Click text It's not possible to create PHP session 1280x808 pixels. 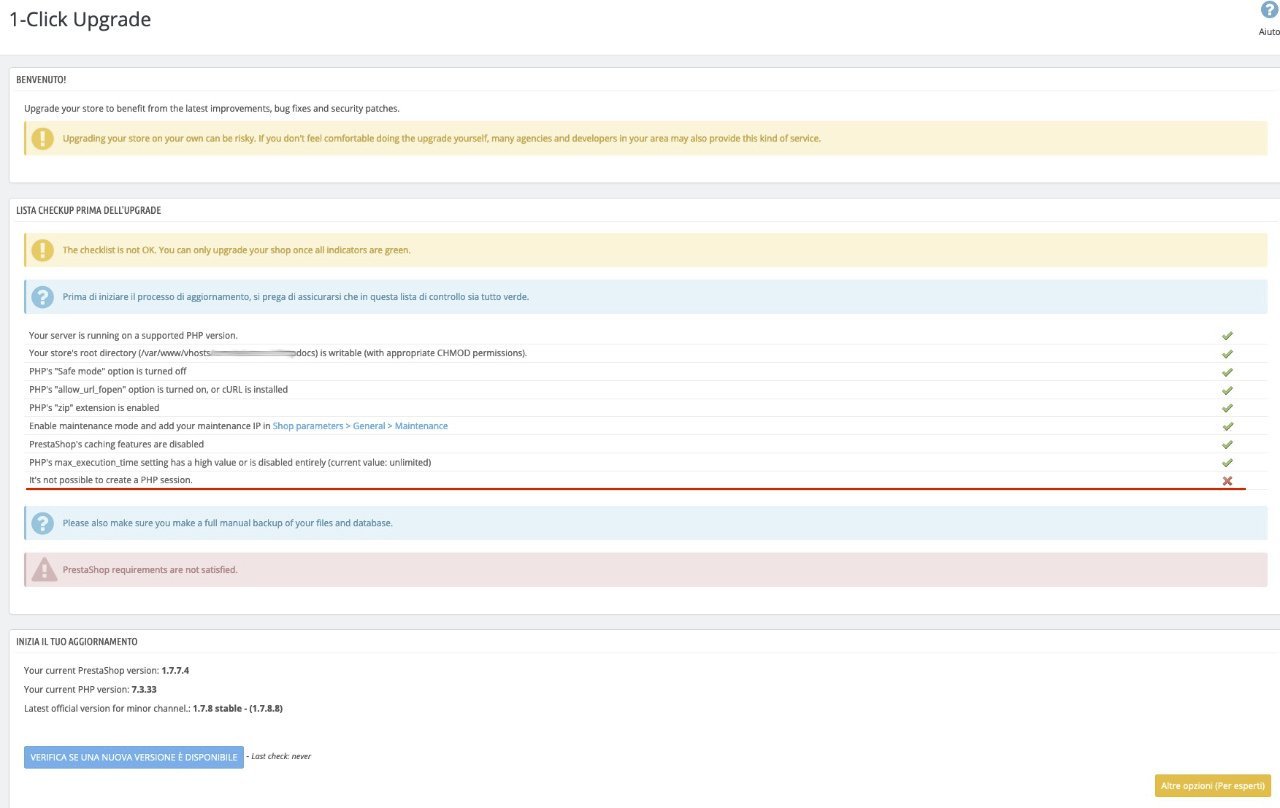pos(111,481)
